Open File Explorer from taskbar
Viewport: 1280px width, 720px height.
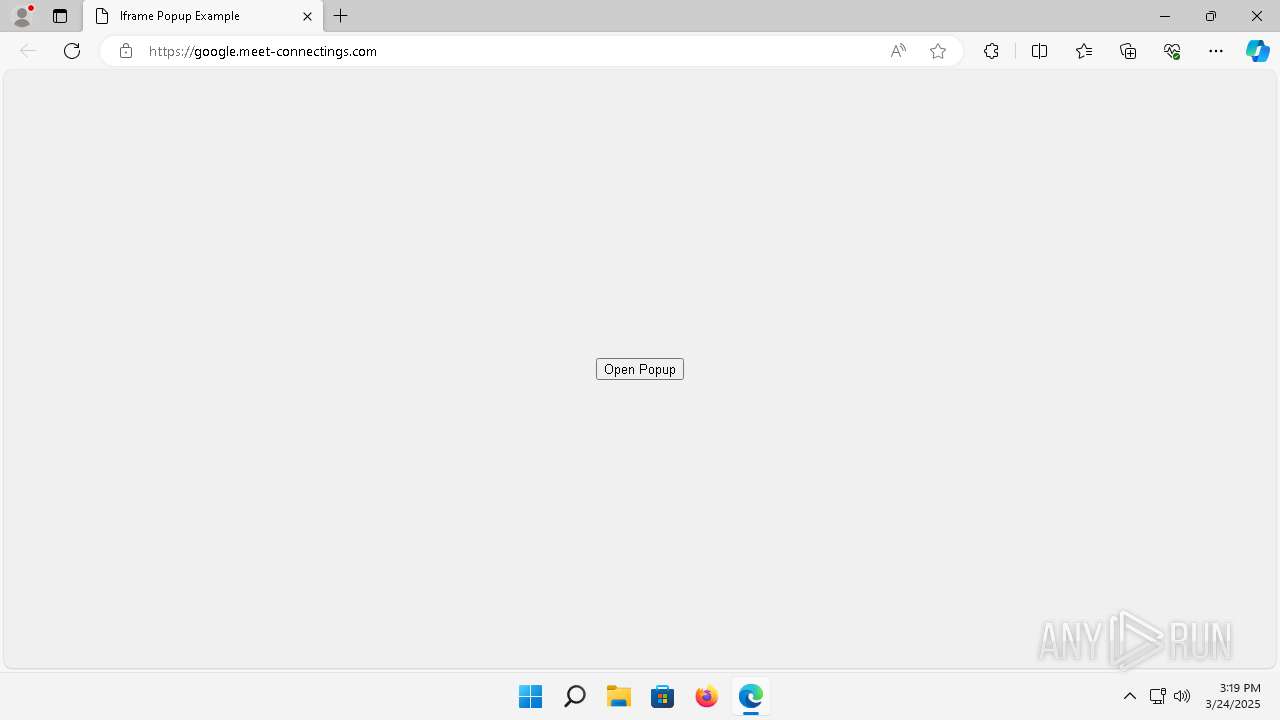click(618, 696)
